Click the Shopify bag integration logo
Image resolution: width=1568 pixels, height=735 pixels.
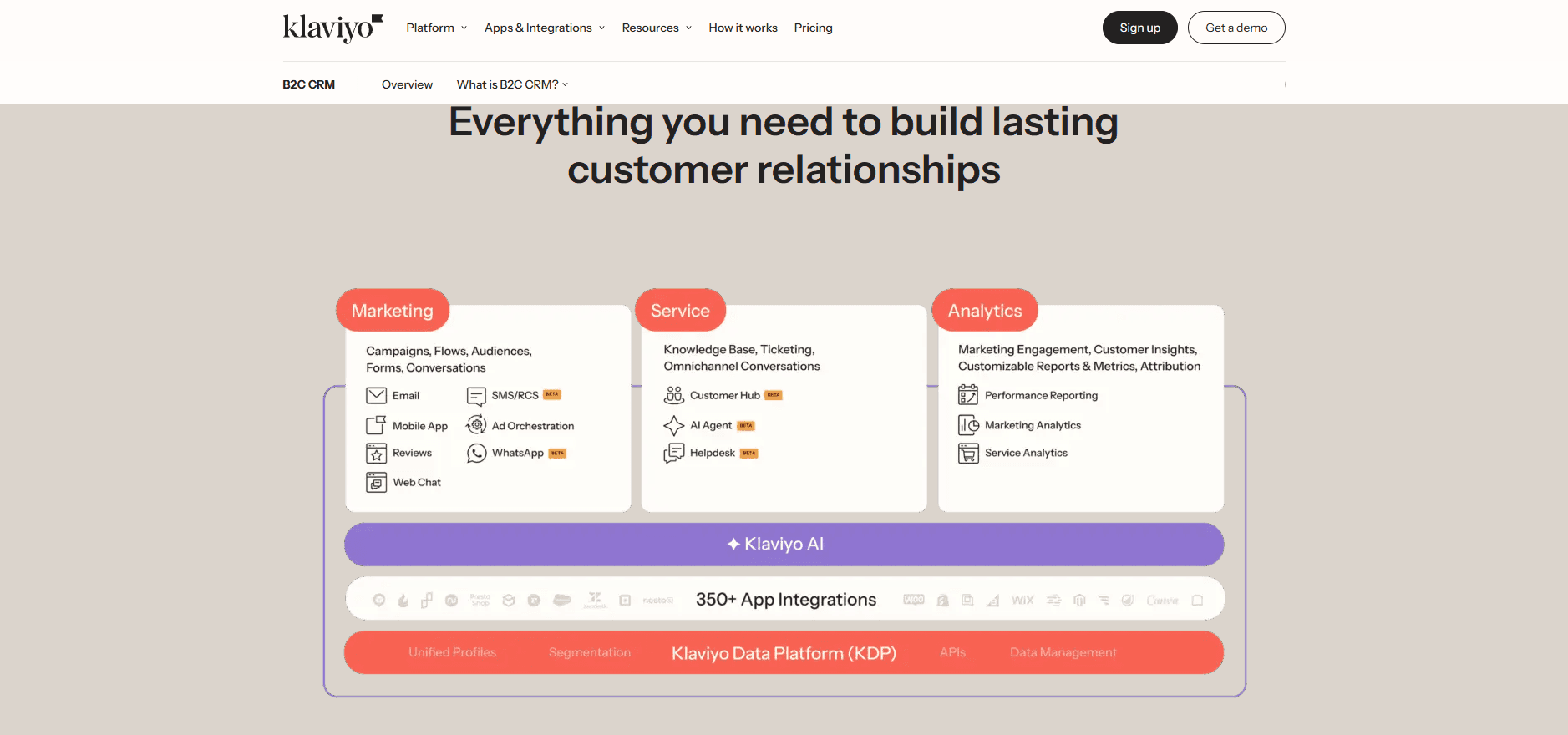(942, 600)
